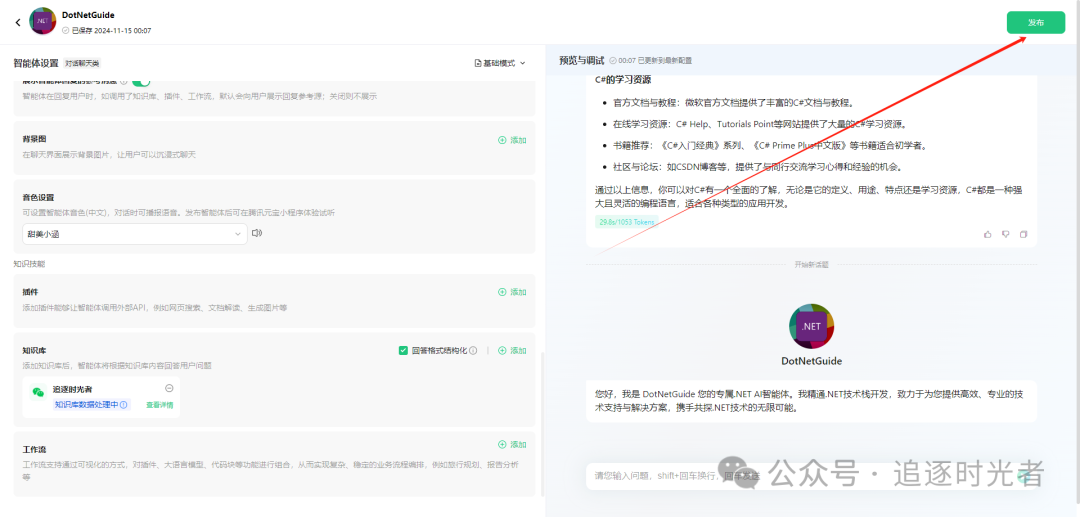Click the 发布 publish button

point(1035,23)
